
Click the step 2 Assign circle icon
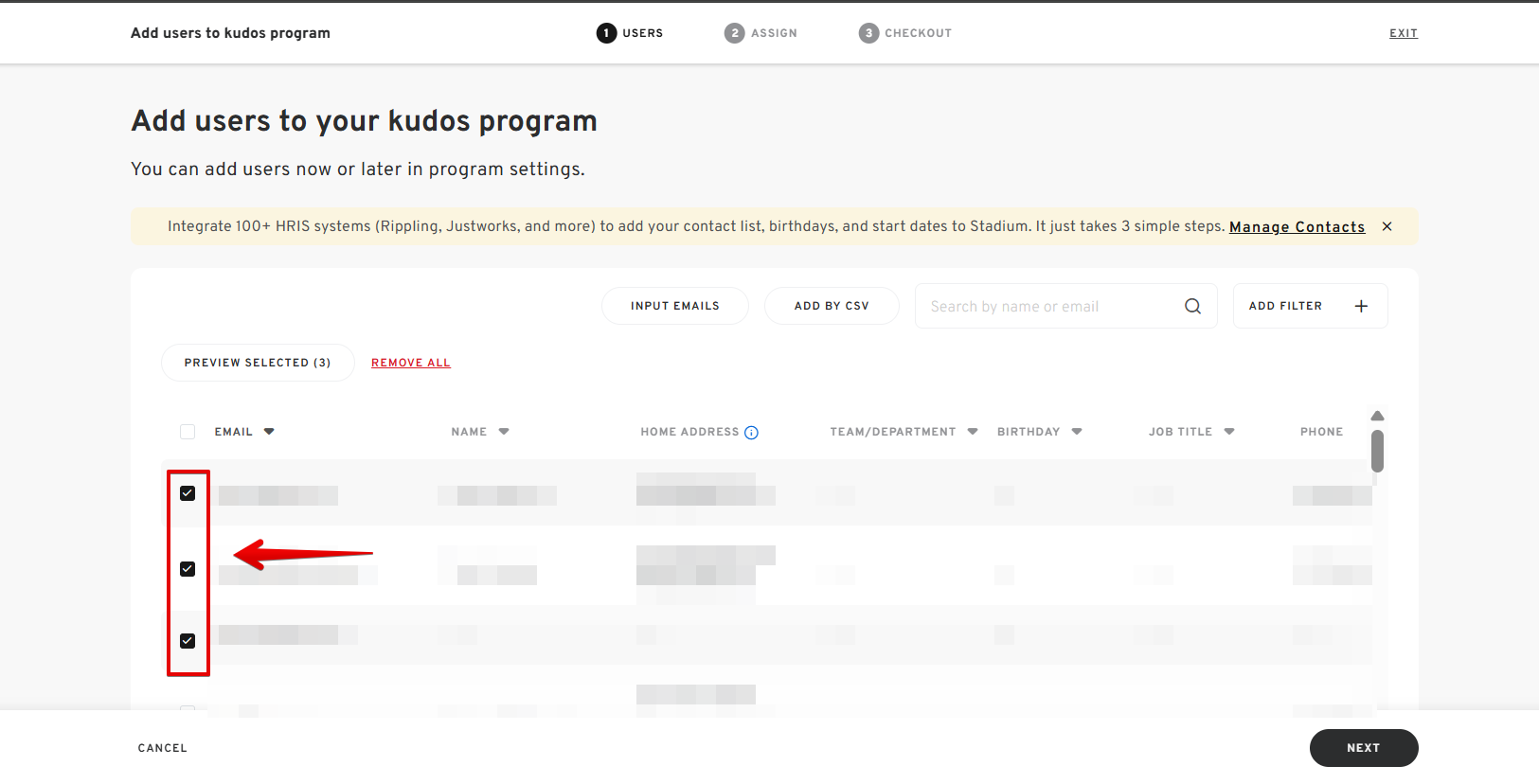(734, 33)
